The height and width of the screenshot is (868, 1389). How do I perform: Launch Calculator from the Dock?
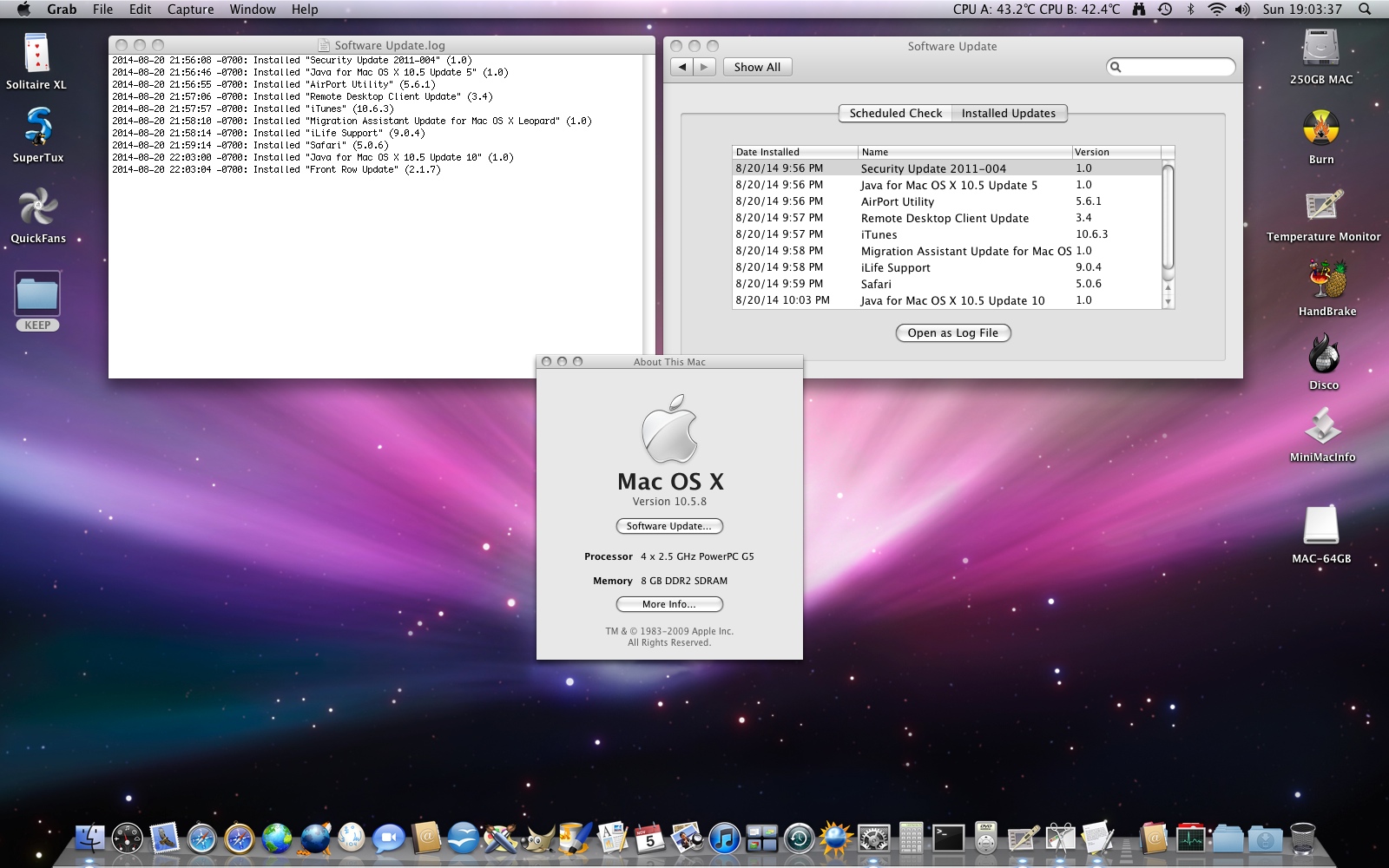(x=911, y=838)
